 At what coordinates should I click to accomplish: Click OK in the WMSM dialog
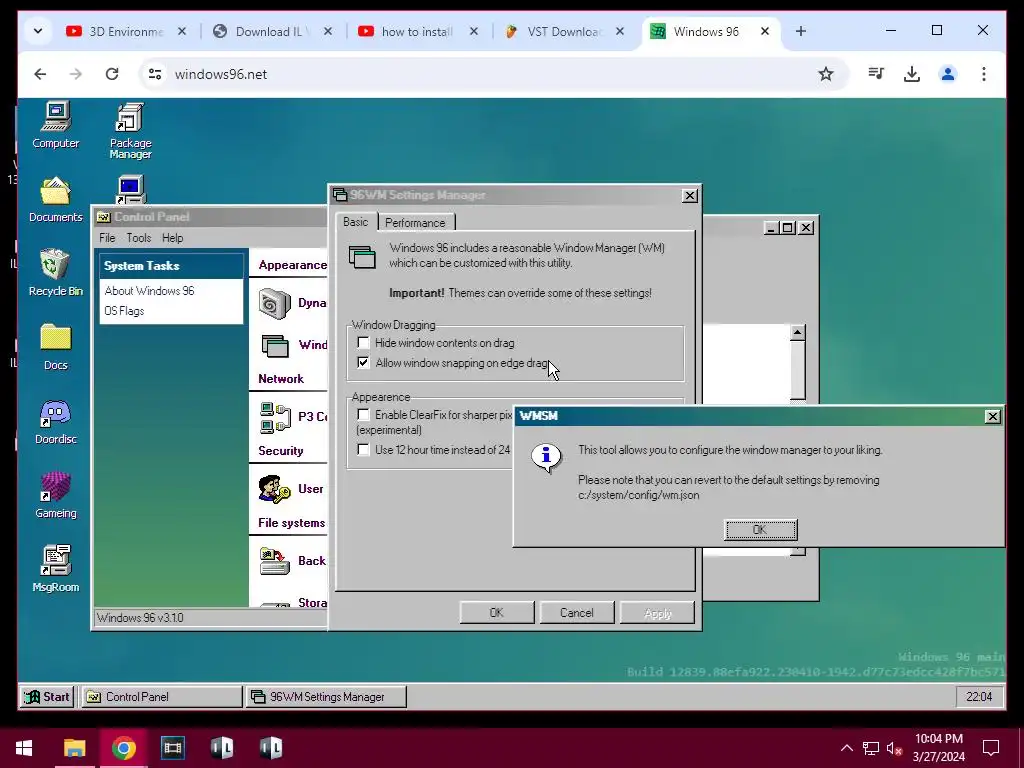(761, 530)
